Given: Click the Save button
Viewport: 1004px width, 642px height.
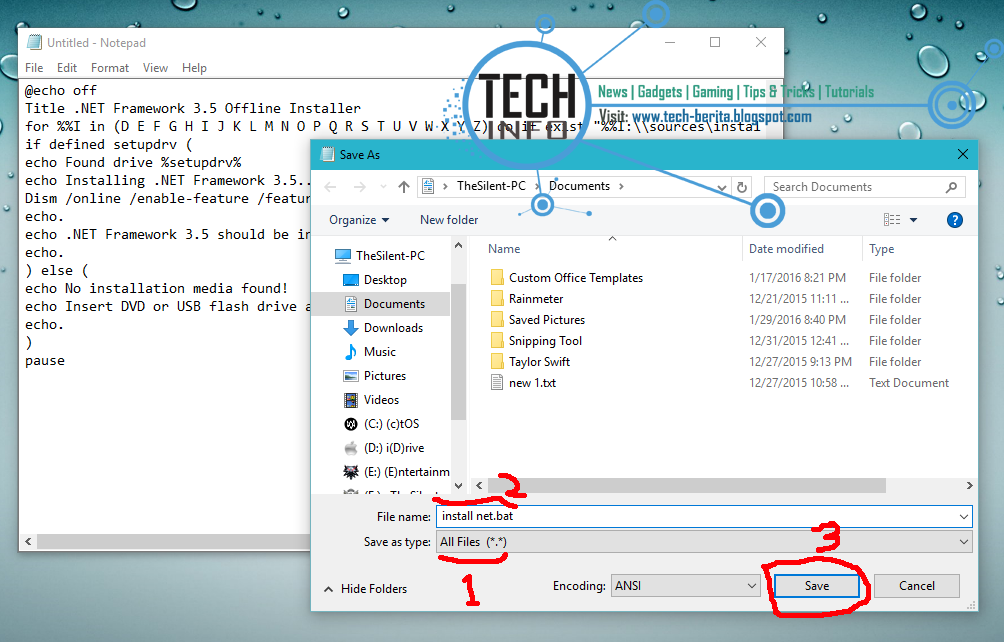Looking at the screenshot, I should pyautogui.click(x=817, y=586).
